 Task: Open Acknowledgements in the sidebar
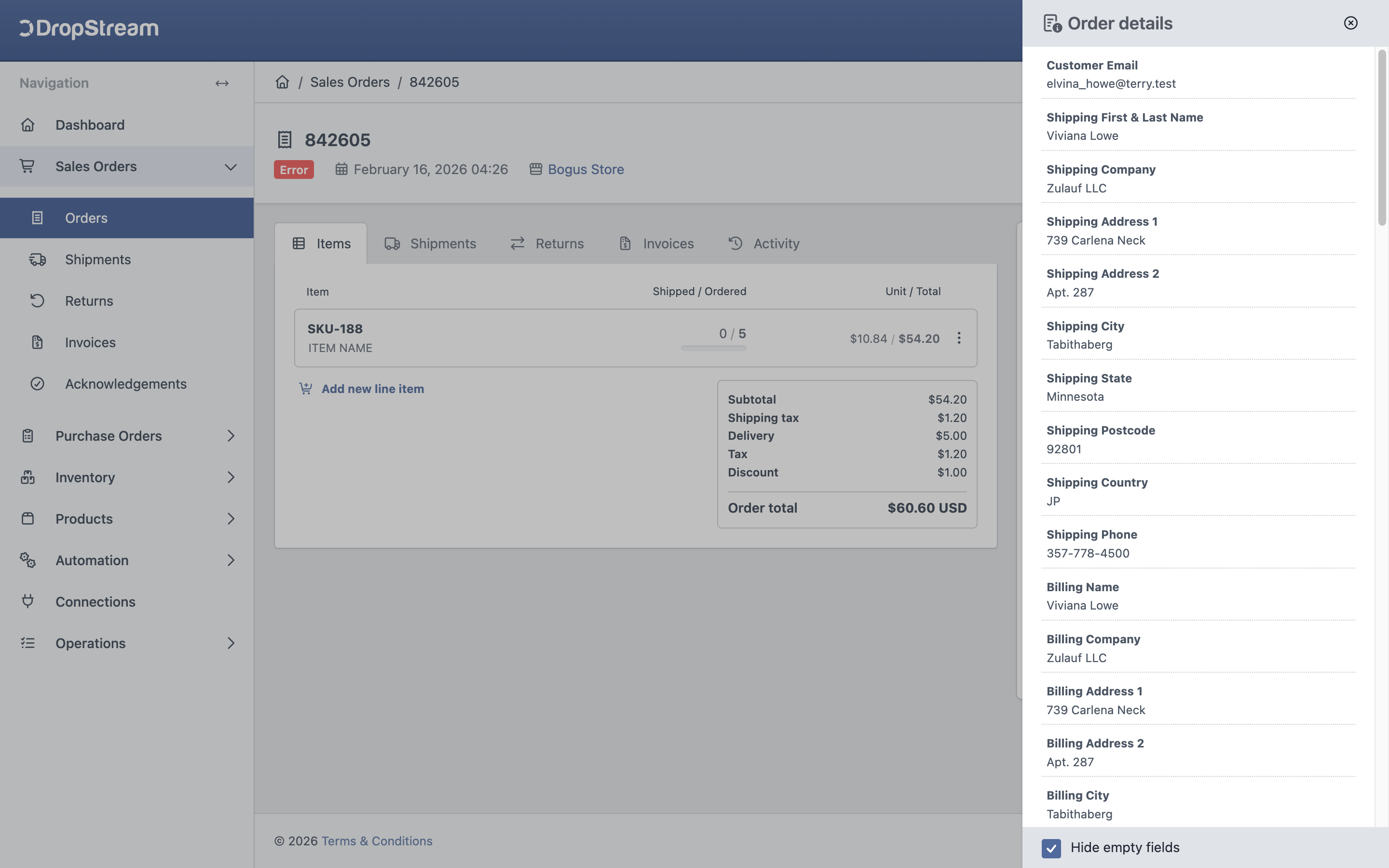(x=127, y=383)
